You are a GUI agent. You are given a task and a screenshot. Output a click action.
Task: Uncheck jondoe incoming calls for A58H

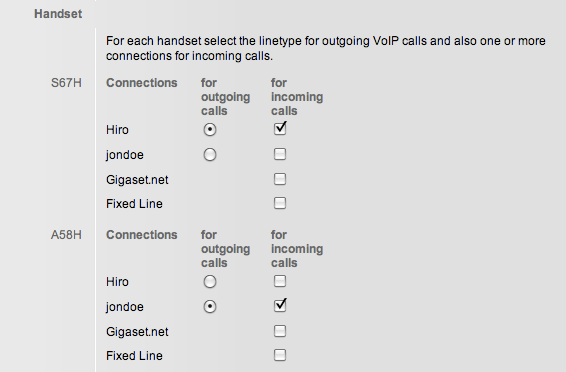coord(280,305)
